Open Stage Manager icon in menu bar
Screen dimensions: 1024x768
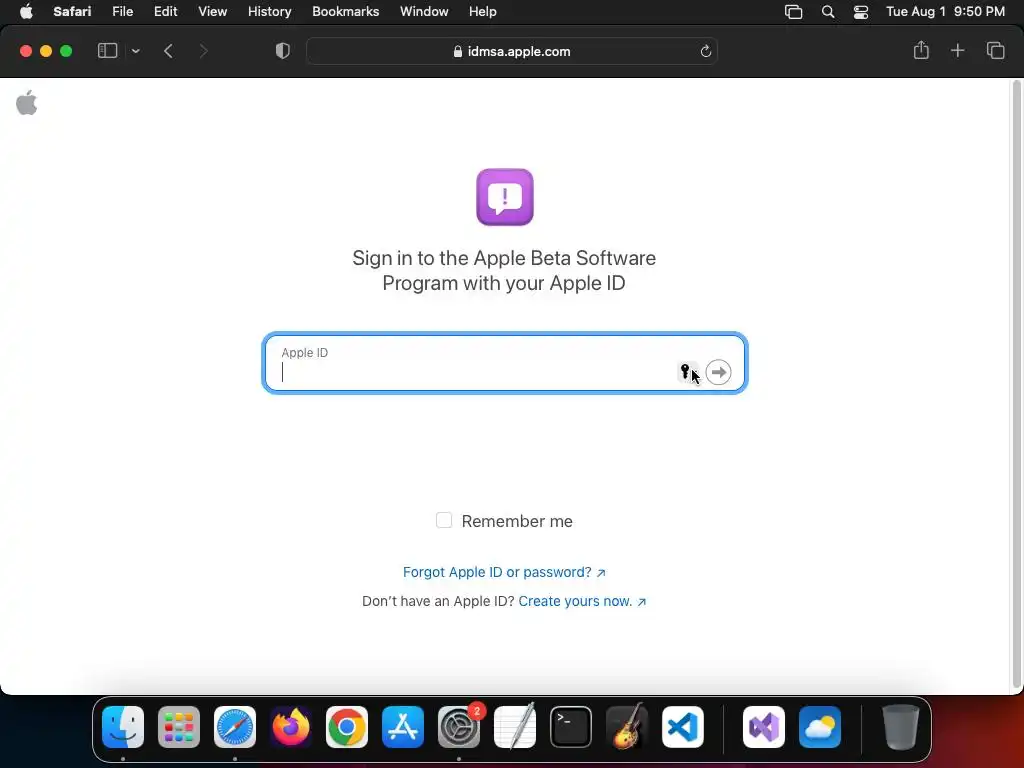pos(793,12)
